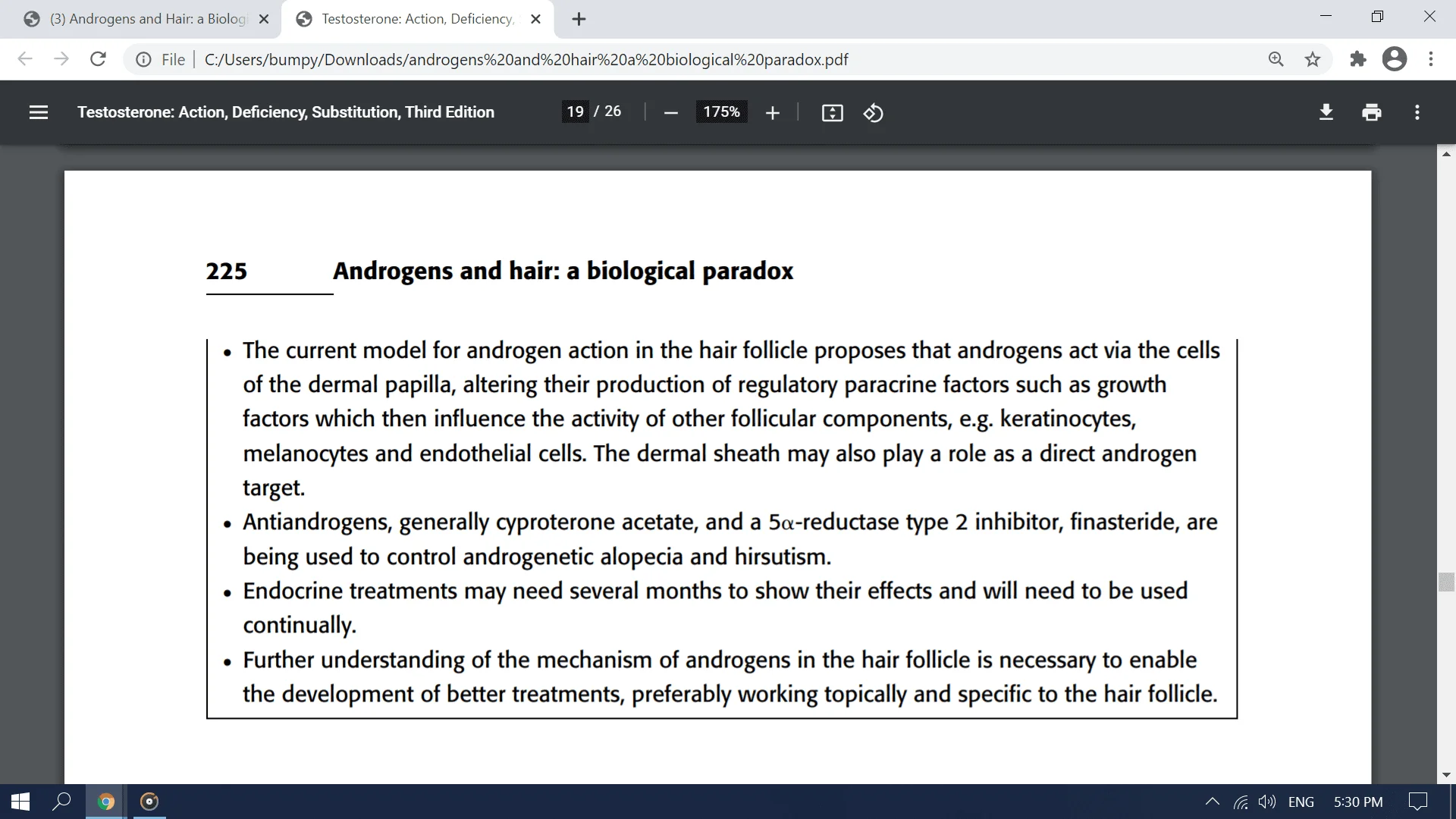The image size is (1456, 819).
Task: Click the scrollbar down arrow
Action: [x=1446, y=775]
